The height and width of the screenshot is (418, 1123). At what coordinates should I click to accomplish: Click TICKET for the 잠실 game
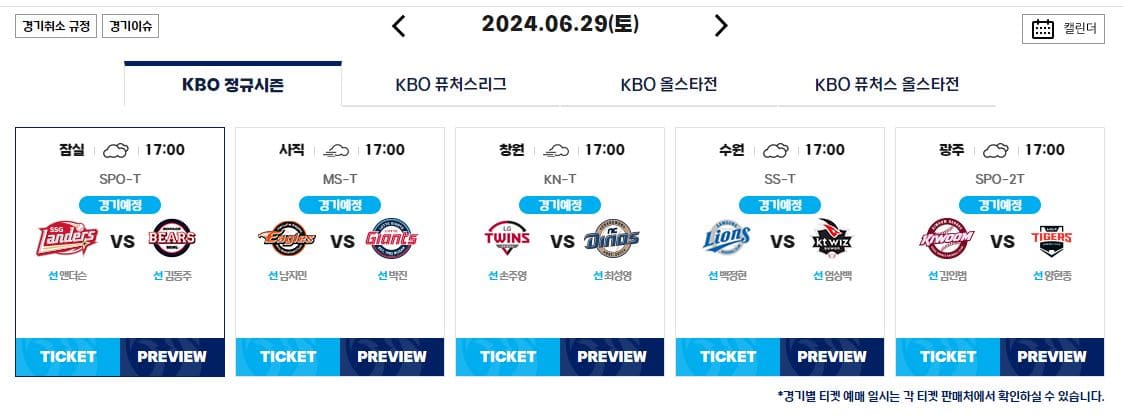68,356
